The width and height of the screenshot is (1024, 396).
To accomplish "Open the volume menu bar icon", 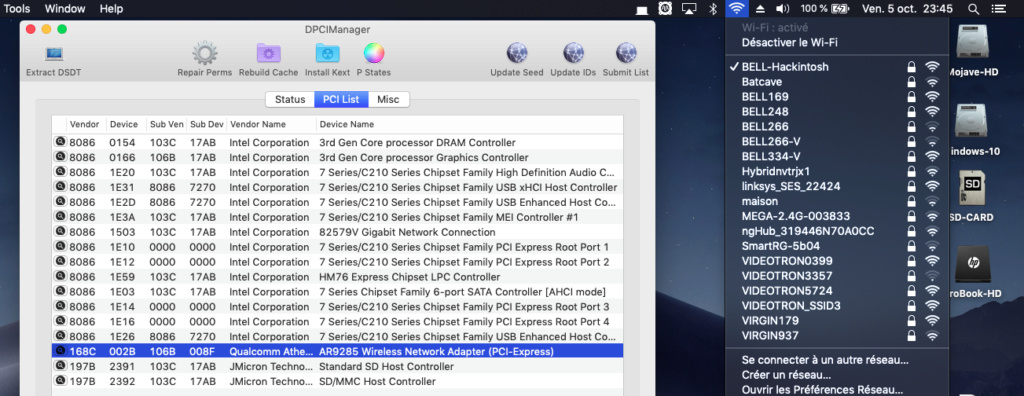I will (x=782, y=8).
